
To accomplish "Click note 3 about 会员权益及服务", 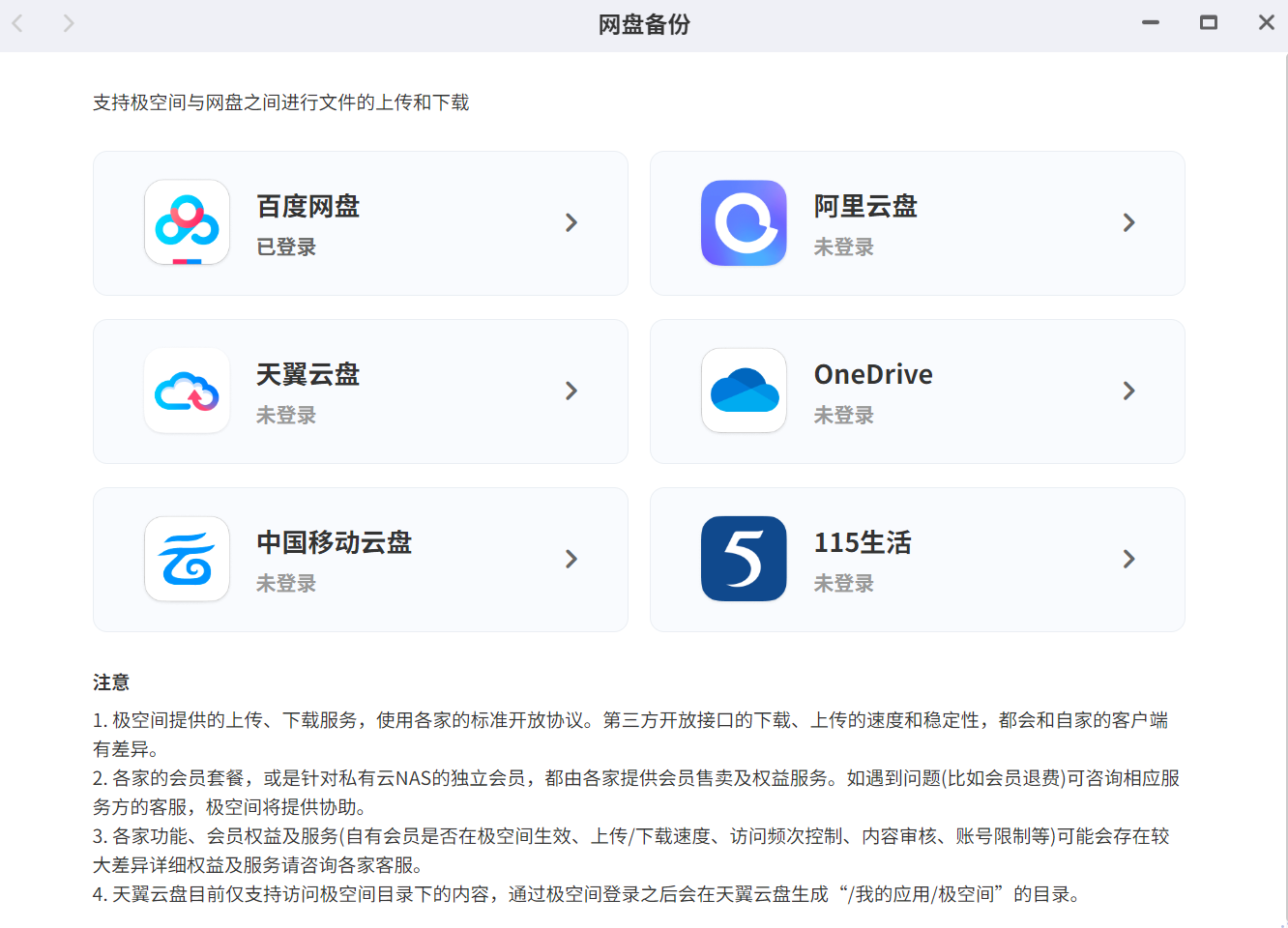I will coord(631,851).
